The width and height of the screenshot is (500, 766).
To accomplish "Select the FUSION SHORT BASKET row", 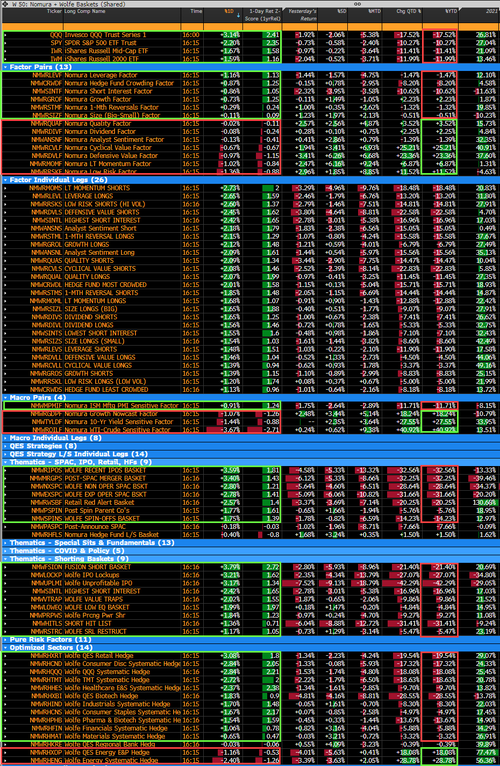I will coord(250,567).
